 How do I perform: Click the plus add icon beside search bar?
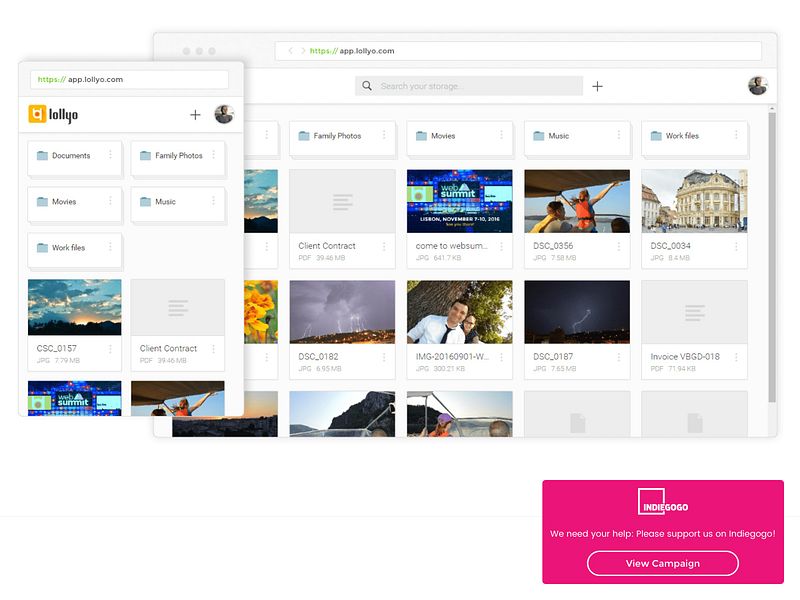tap(597, 86)
